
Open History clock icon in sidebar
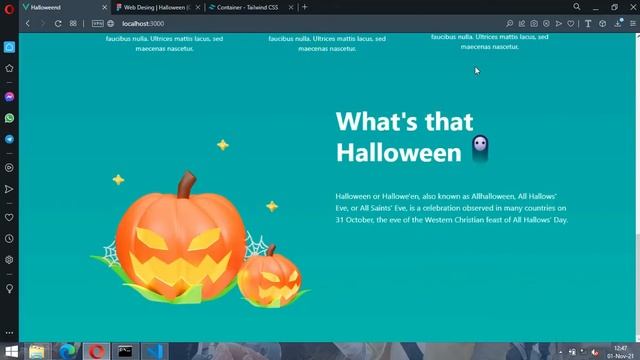click(9, 239)
